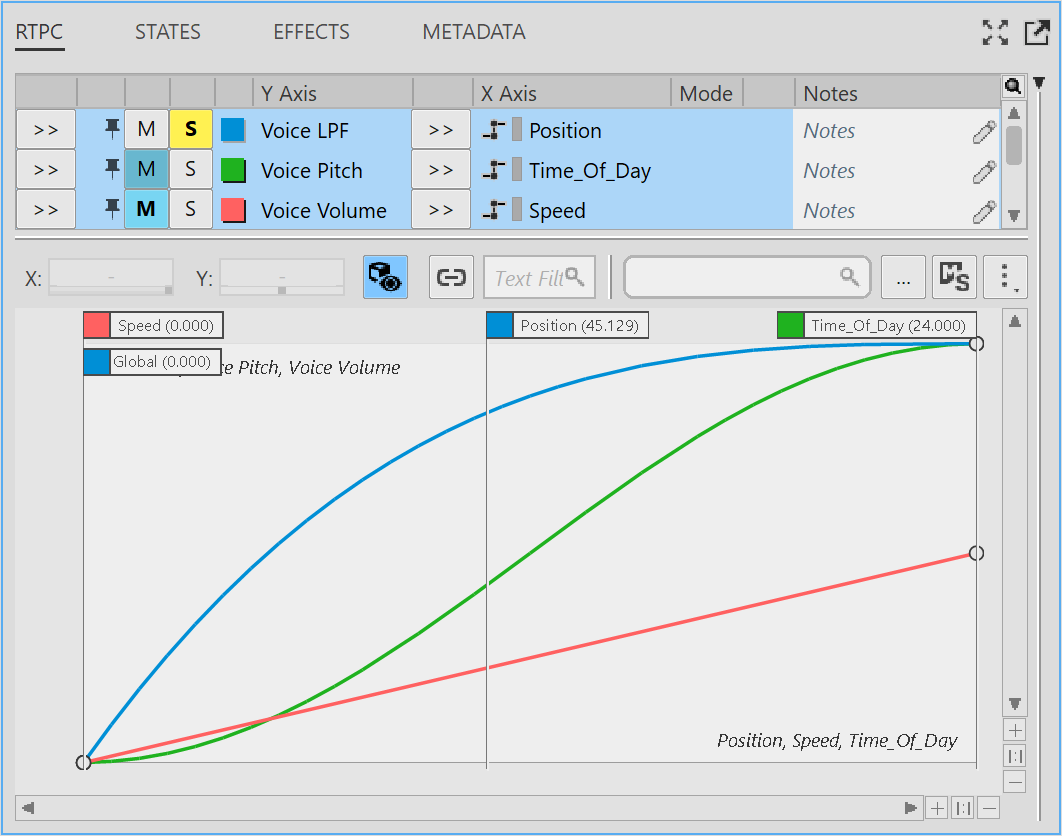This screenshot has width=1062, height=836.
Task: Toggle Mute on Voice Pitch row
Action: click(x=146, y=170)
